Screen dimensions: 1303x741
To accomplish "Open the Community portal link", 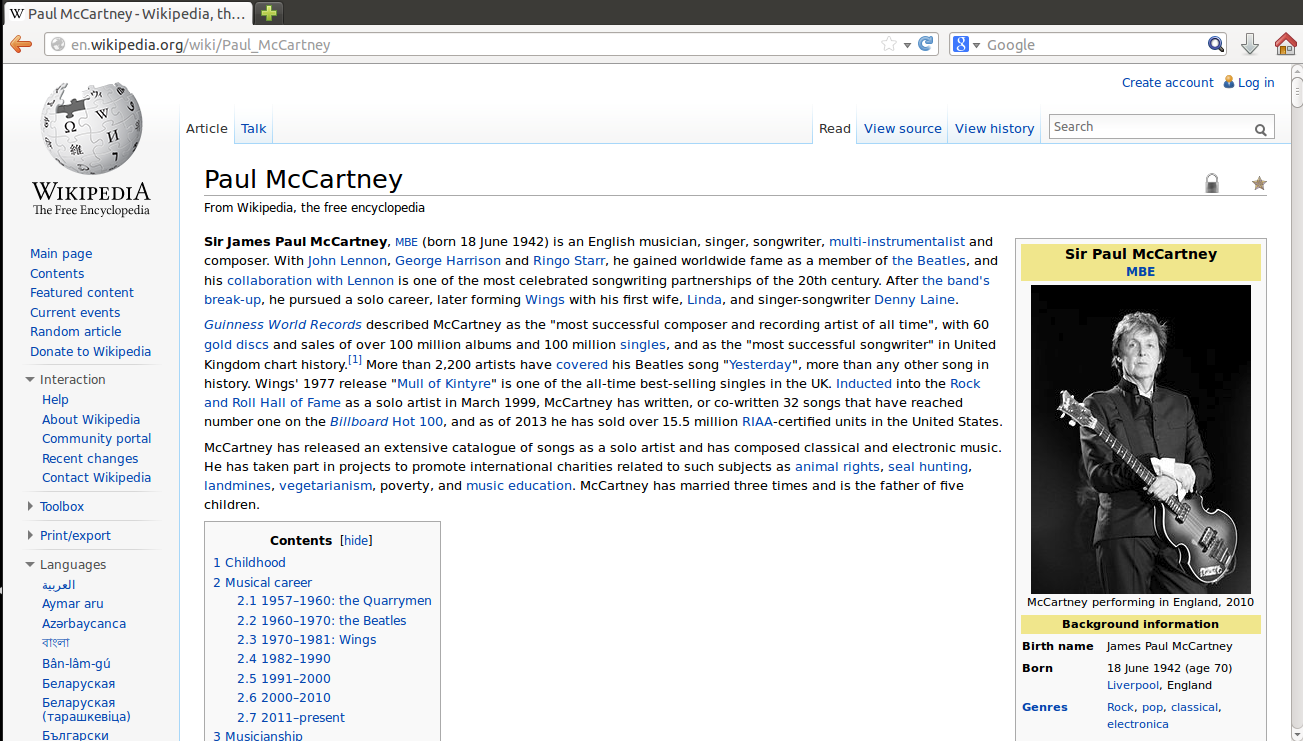I will point(97,439).
